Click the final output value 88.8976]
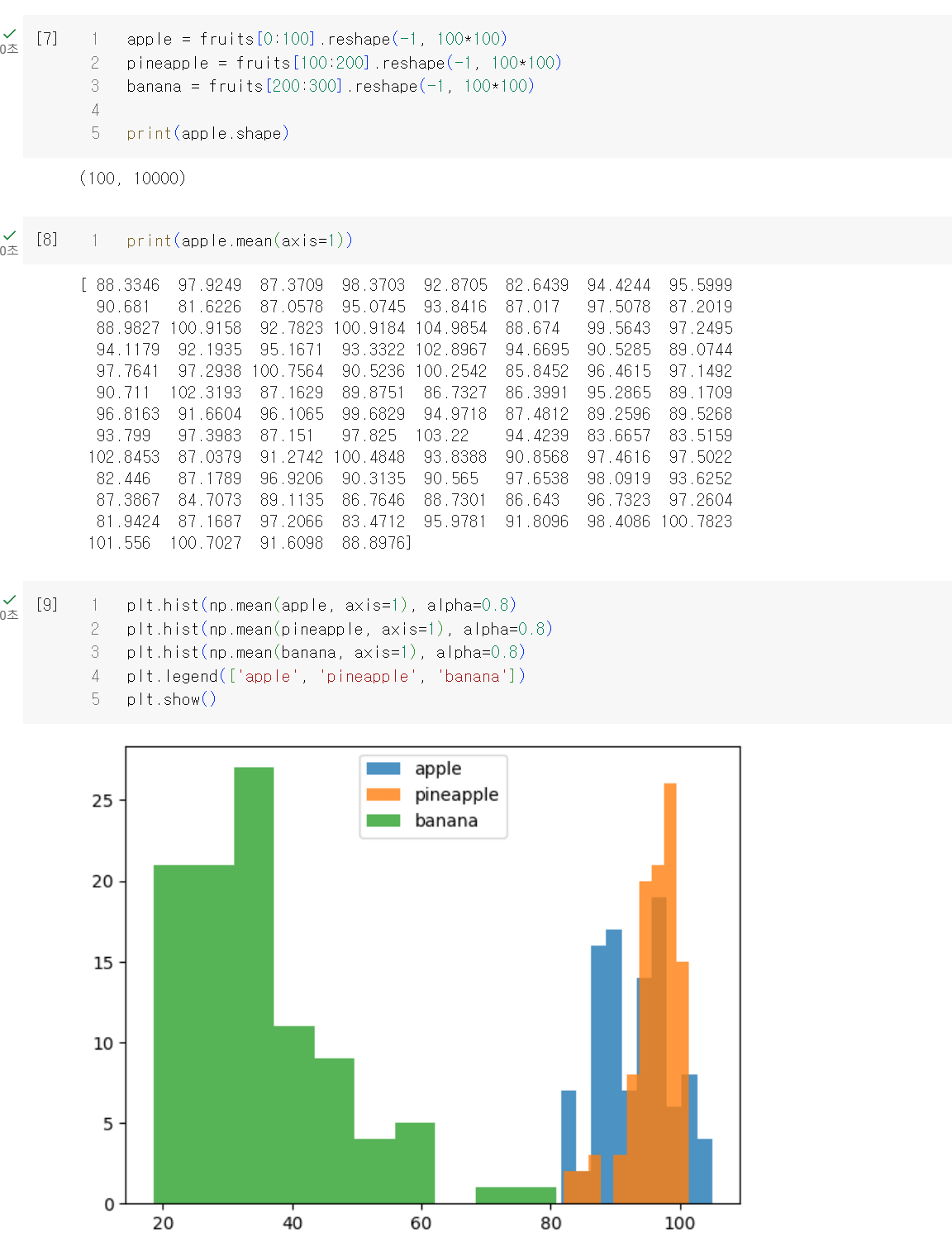 (x=376, y=543)
